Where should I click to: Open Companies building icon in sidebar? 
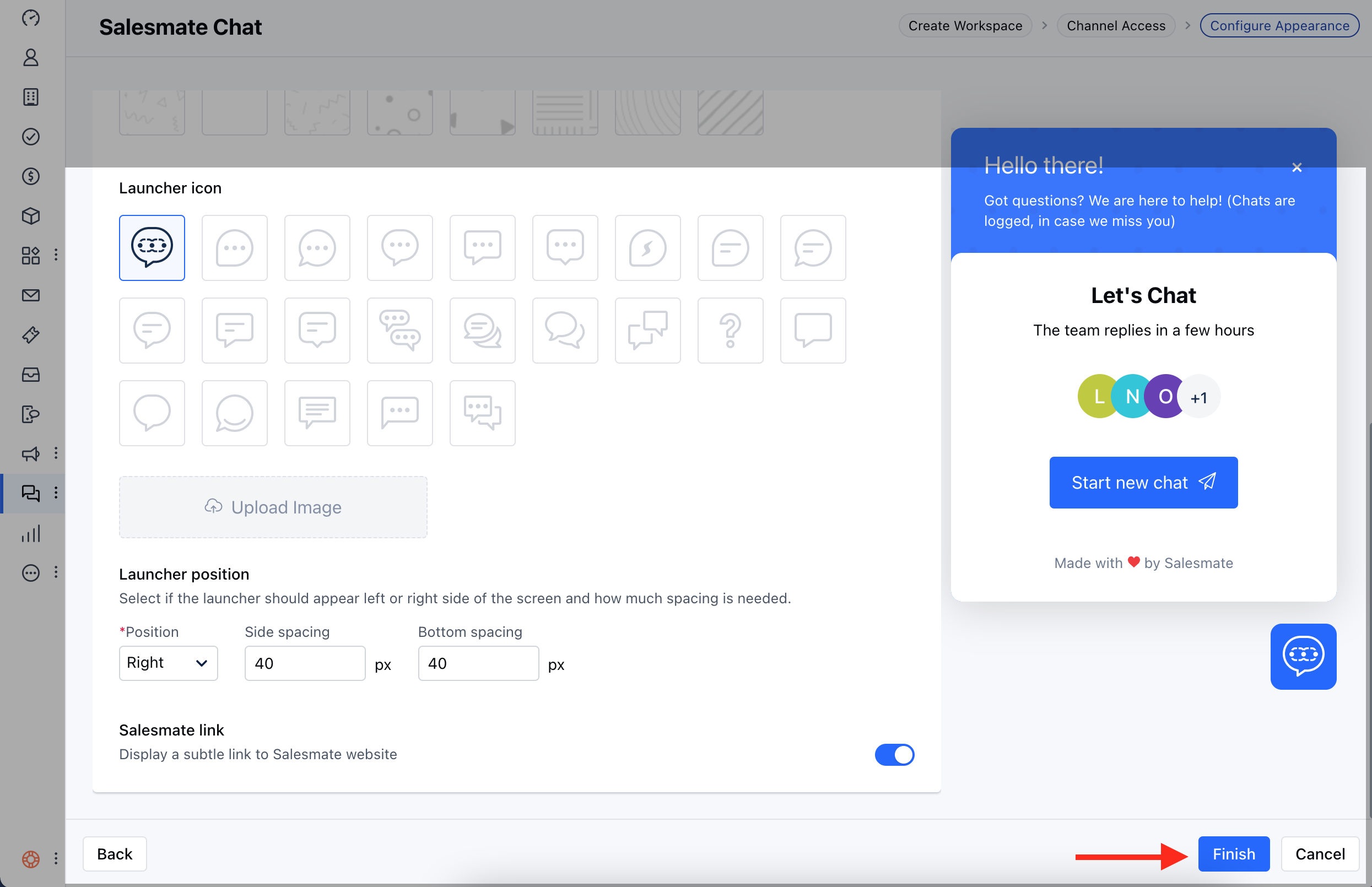[30, 97]
